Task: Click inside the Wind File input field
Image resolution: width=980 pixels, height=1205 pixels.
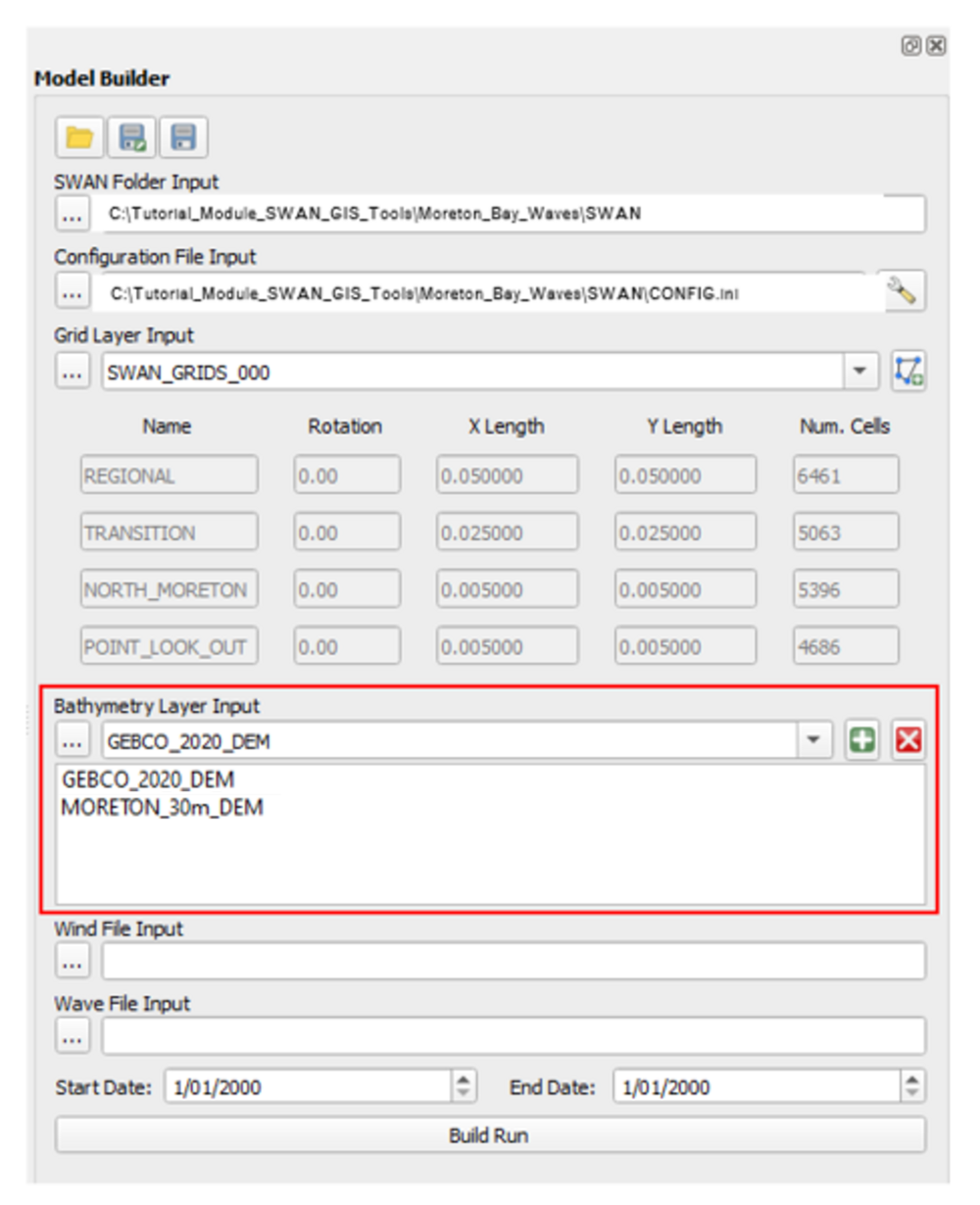Action: pyautogui.click(x=392, y=961)
